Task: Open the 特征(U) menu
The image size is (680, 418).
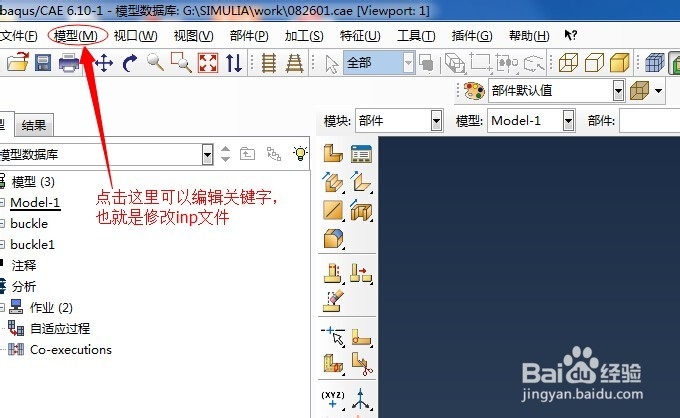Action: coord(360,36)
